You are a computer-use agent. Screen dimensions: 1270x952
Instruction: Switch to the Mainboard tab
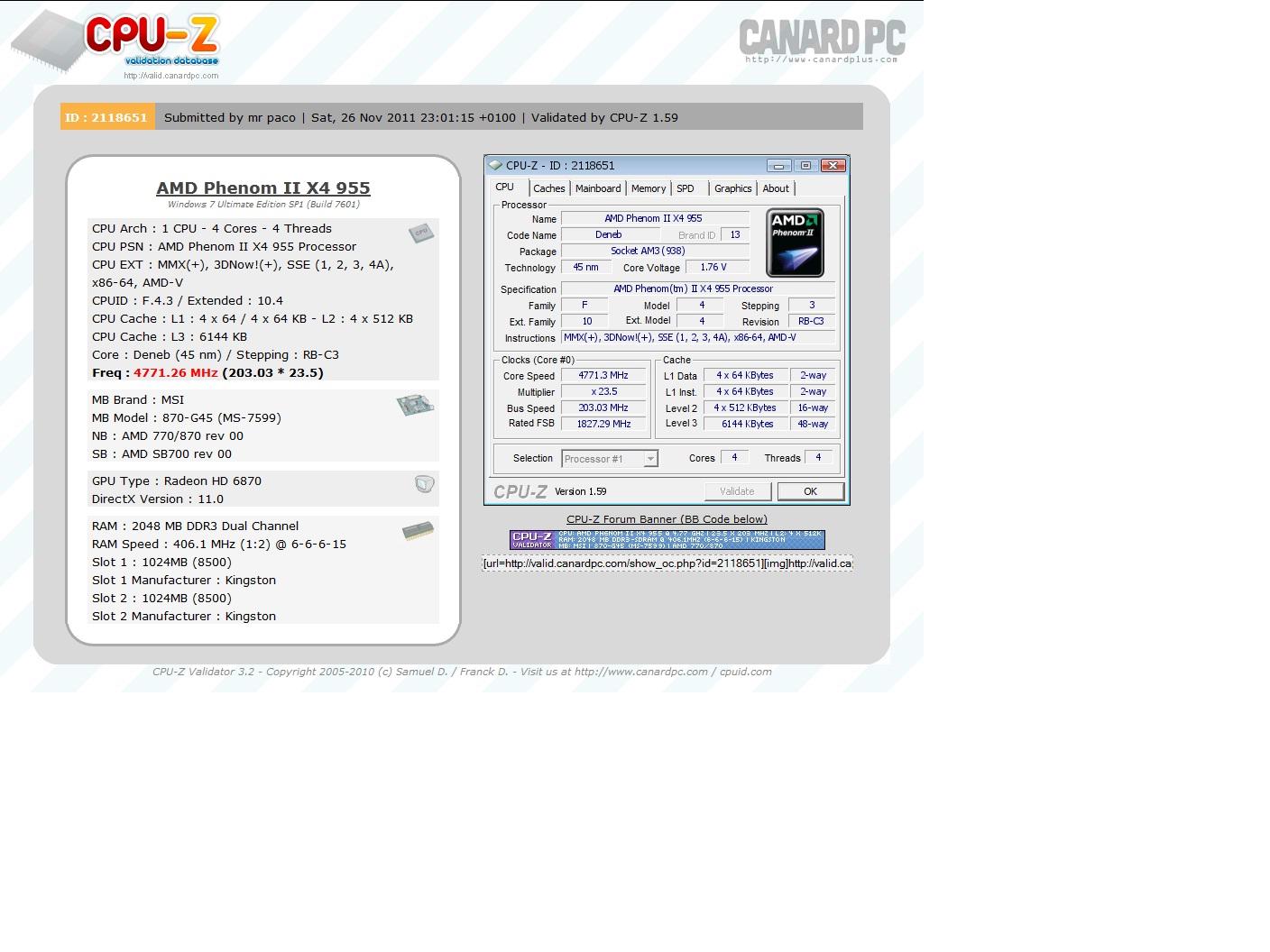click(x=598, y=188)
